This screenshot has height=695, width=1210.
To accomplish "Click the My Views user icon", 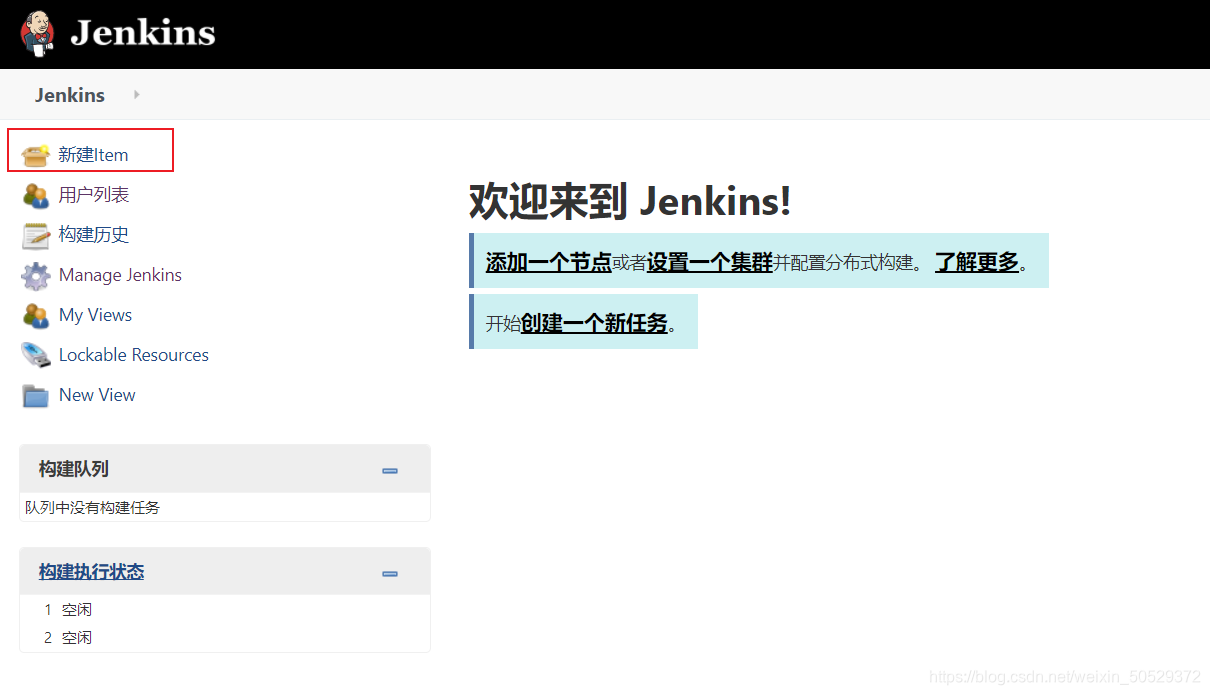I will (36, 315).
